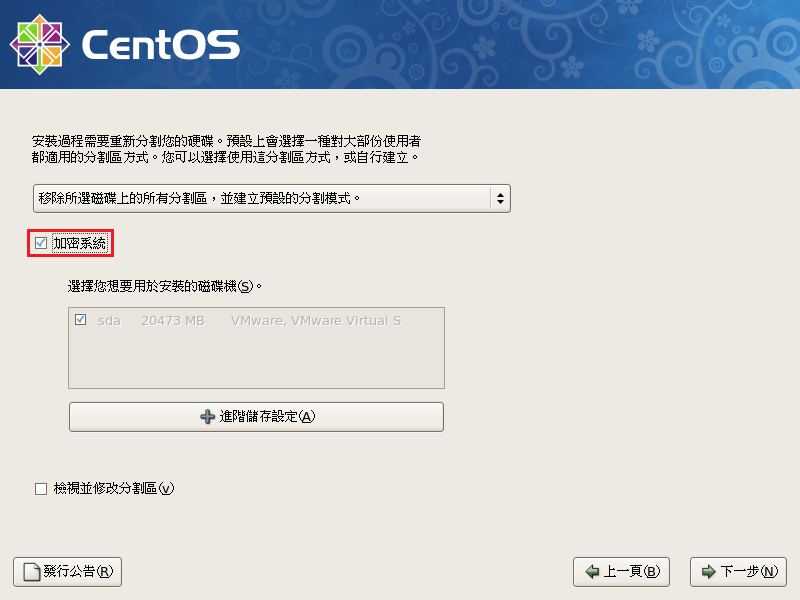Click the empty area in the drive list
This screenshot has width=800, height=600.
click(256, 360)
